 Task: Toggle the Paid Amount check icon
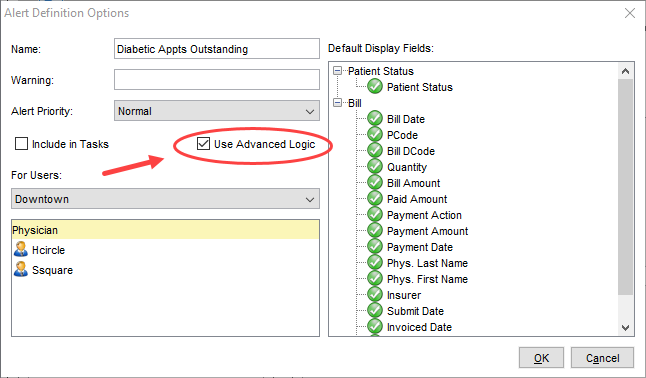[x=375, y=199]
